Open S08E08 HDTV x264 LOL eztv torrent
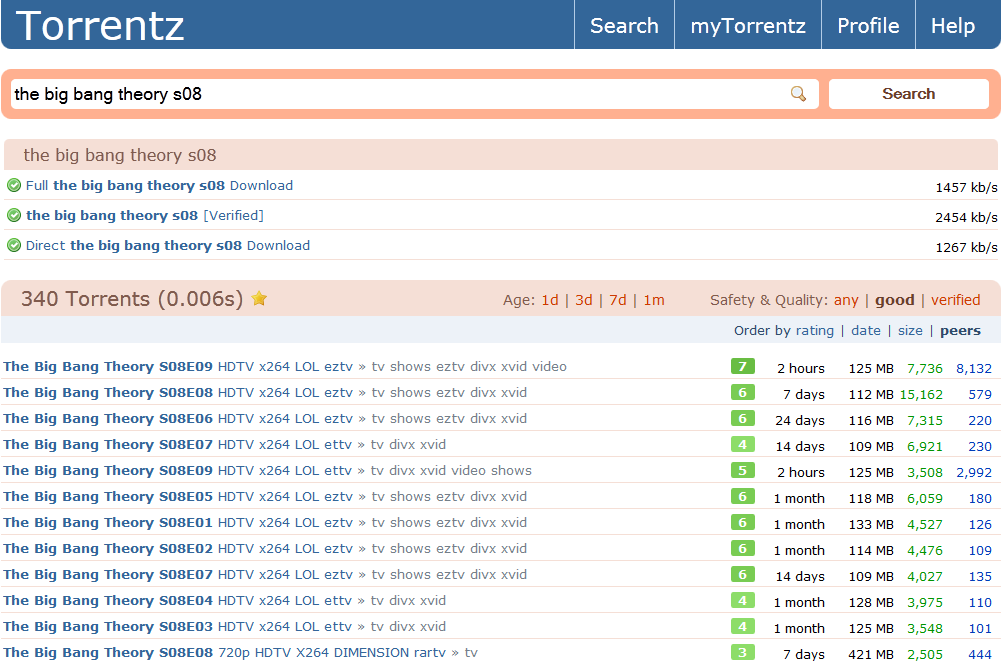The image size is (1003, 664). (178, 393)
